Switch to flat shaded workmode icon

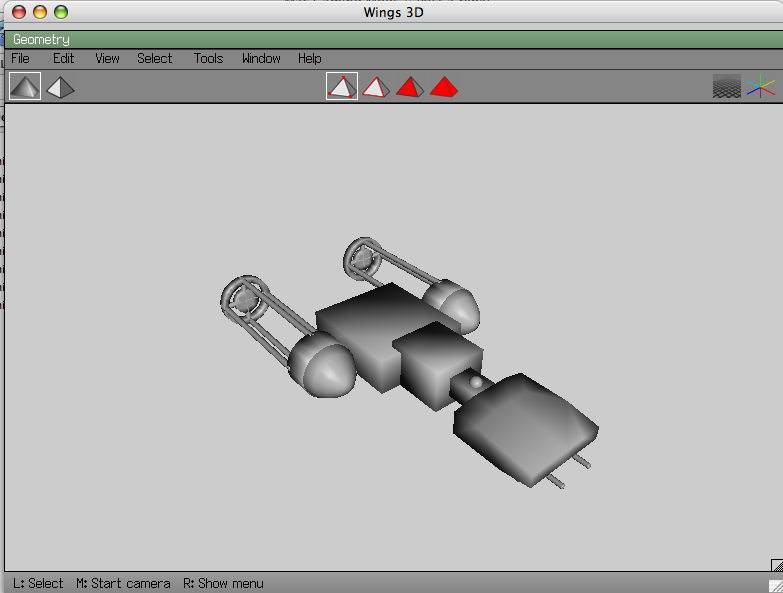click(25, 87)
